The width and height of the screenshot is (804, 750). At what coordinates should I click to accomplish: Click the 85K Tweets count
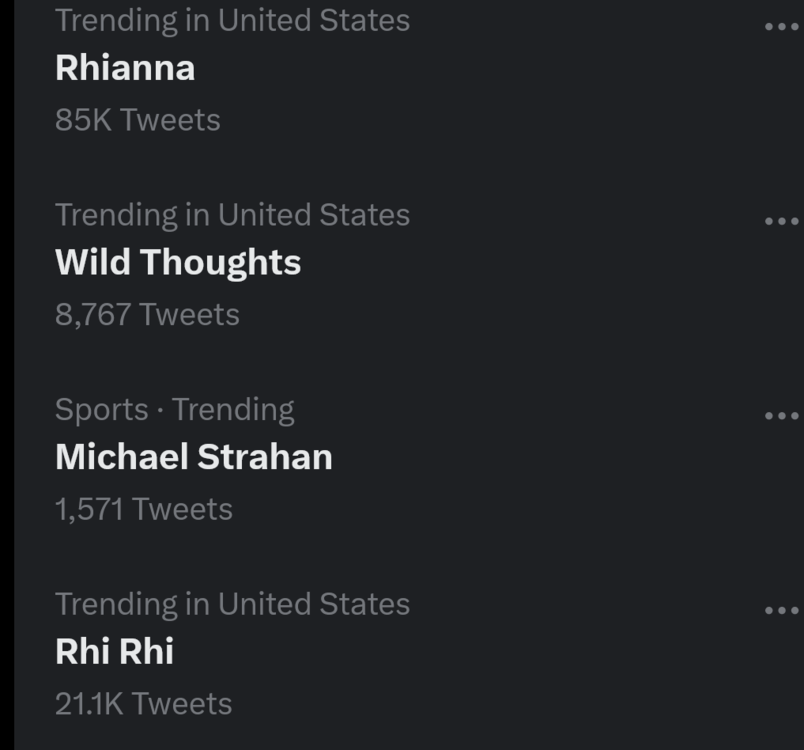pyautogui.click(x=137, y=120)
